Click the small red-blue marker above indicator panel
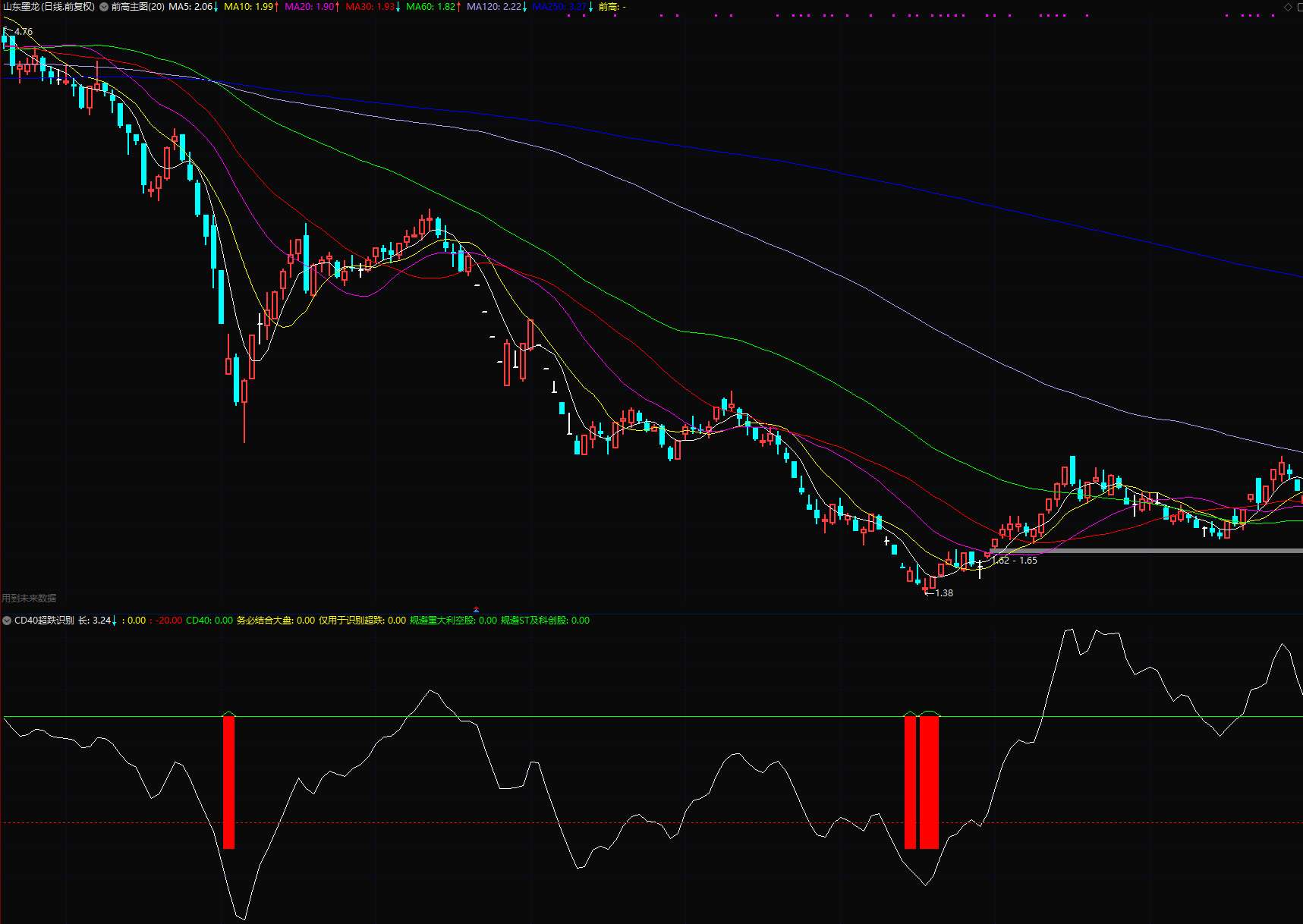Screen dimensions: 1303x924 476,608
